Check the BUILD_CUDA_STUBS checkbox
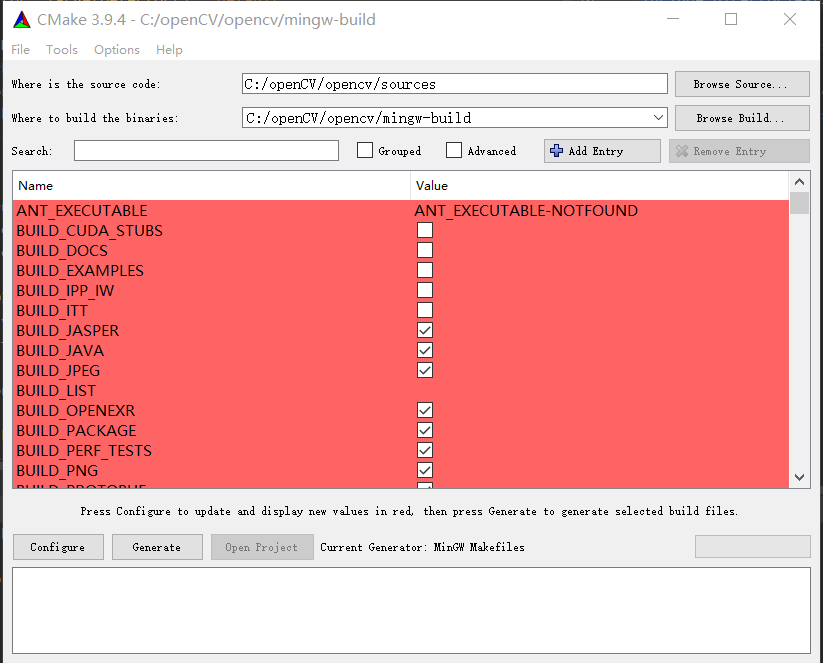 tap(425, 230)
